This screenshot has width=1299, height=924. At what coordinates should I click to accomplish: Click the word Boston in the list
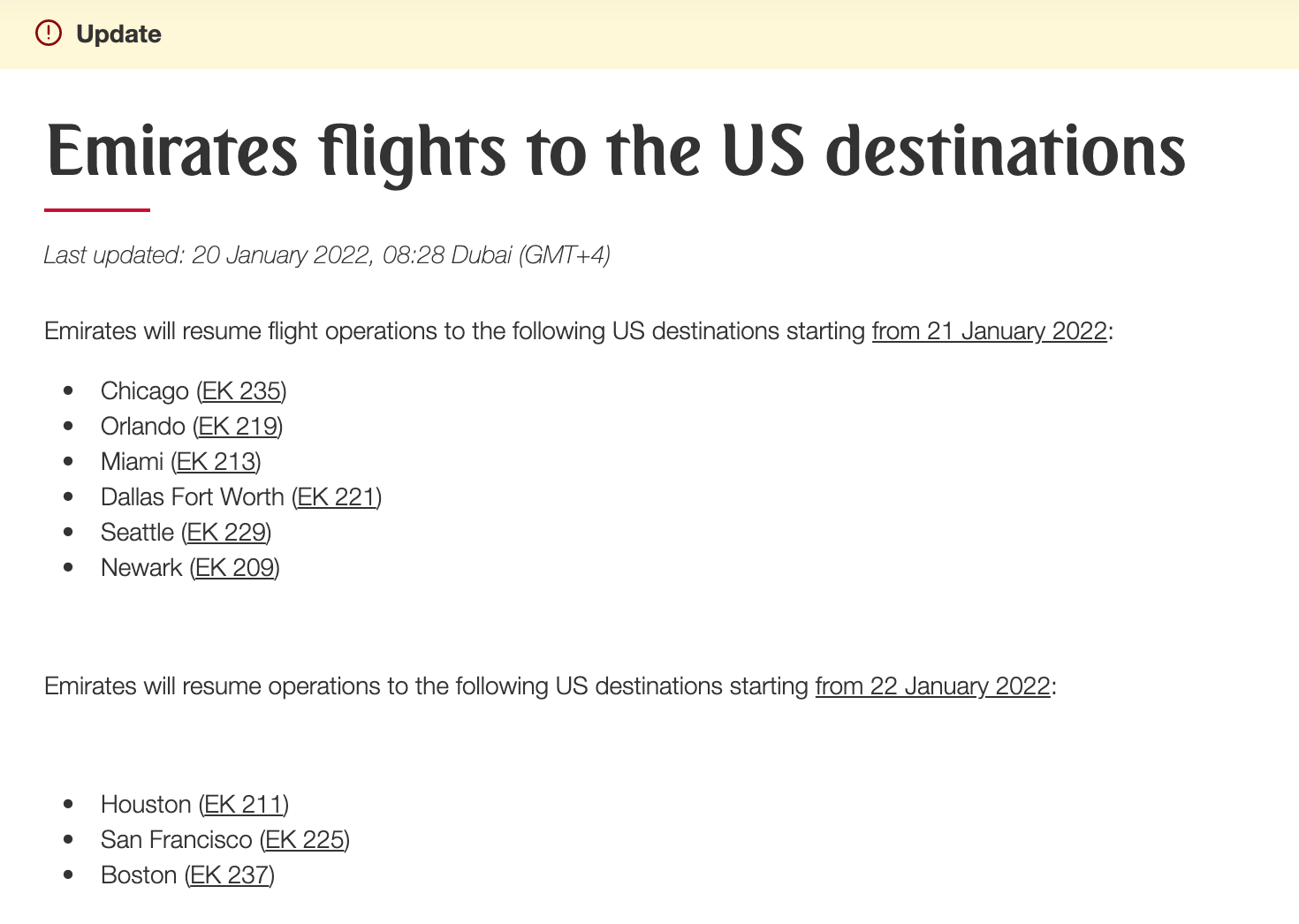(x=139, y=875)
